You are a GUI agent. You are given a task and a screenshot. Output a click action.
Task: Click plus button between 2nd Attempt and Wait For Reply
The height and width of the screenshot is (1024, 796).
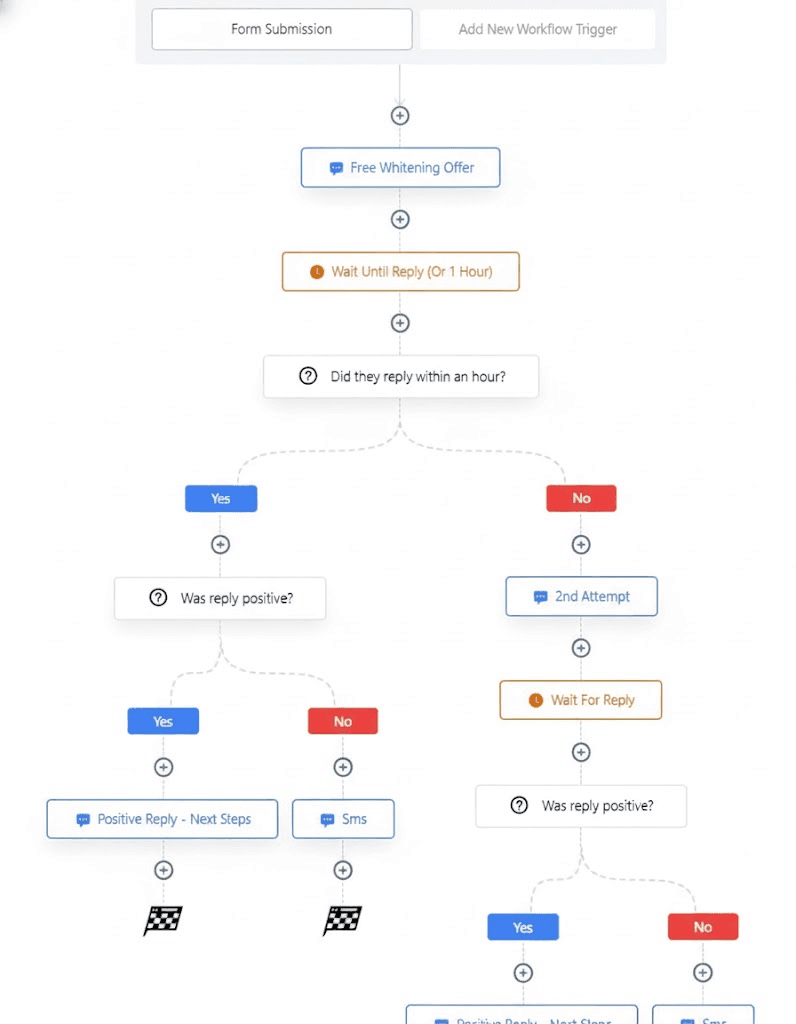click(x=581, y=648)
